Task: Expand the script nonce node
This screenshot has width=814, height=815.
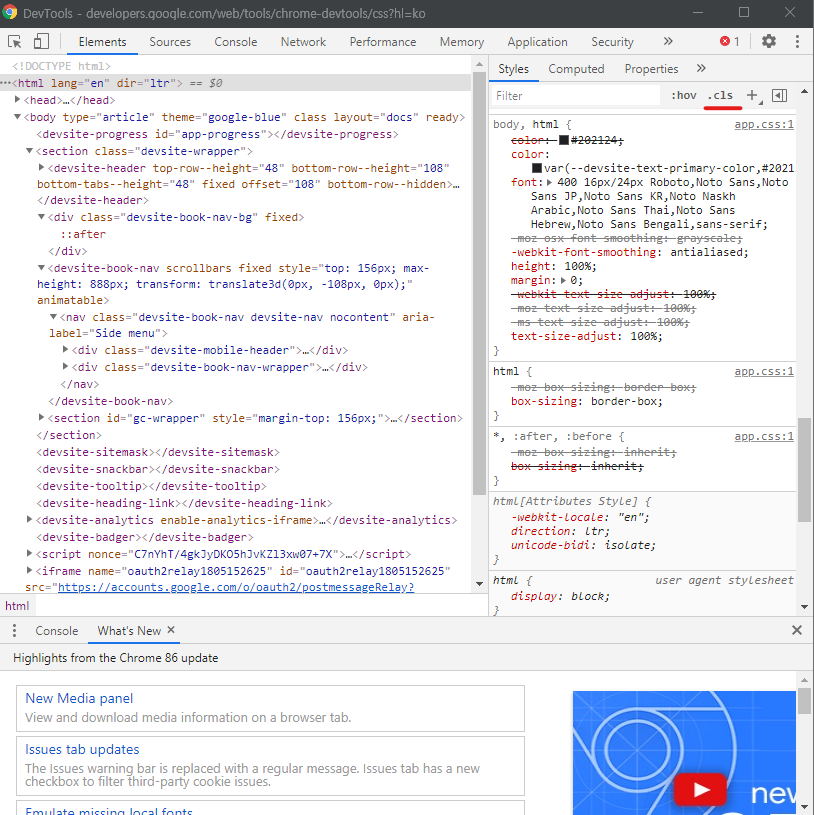Action: (30, 554)
